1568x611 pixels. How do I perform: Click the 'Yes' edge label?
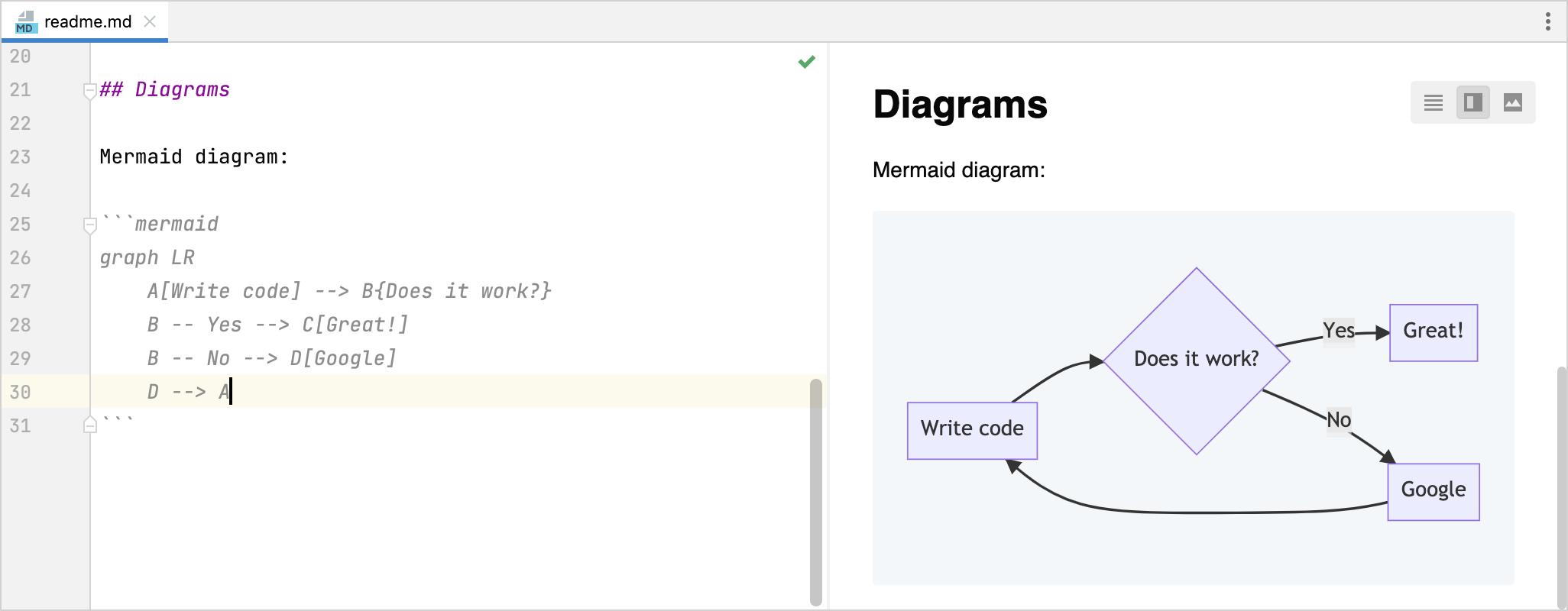pyautogui.click(x=1339, y=331)
